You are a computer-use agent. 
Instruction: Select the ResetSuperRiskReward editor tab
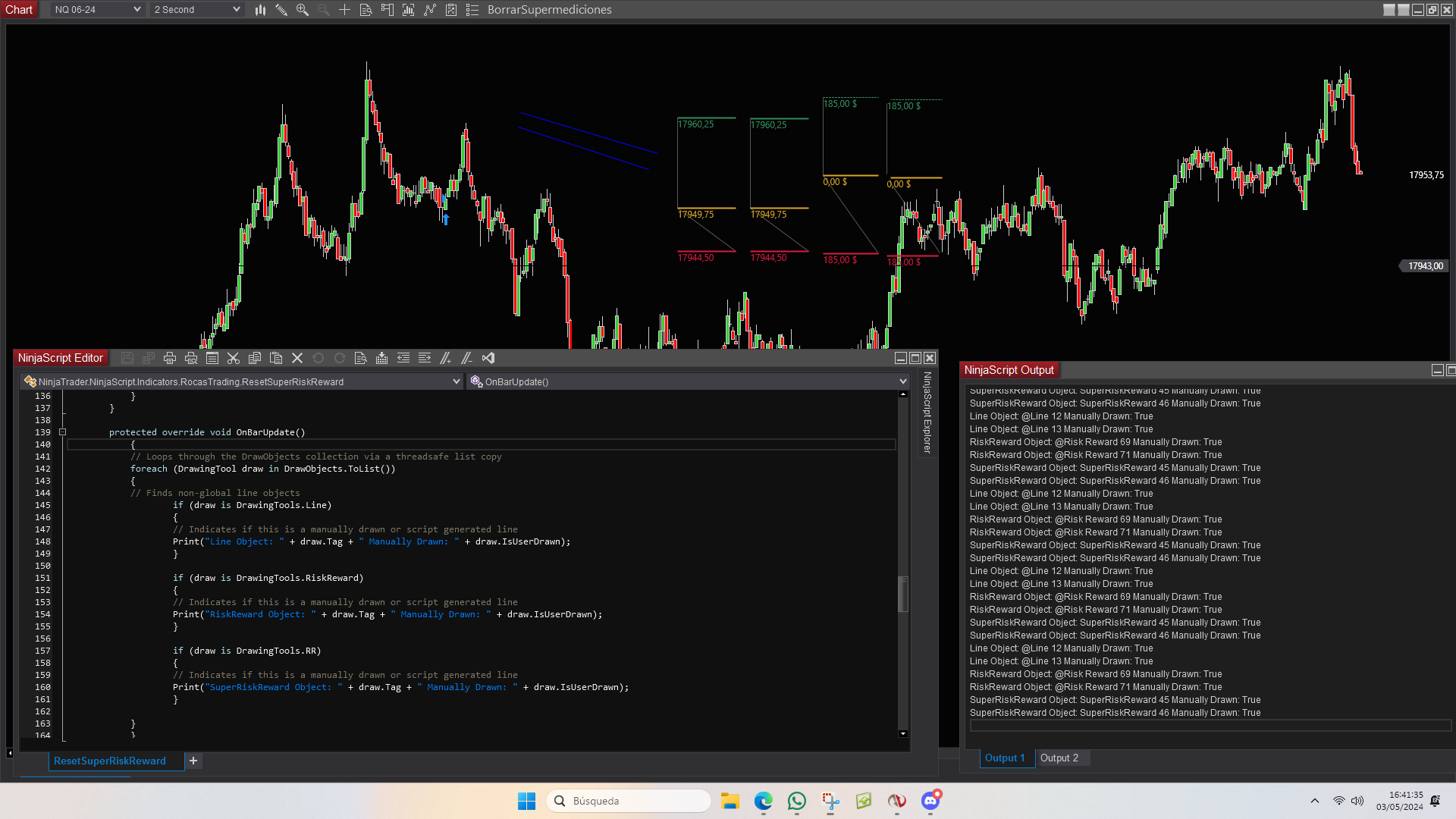[x=110, y=761]
